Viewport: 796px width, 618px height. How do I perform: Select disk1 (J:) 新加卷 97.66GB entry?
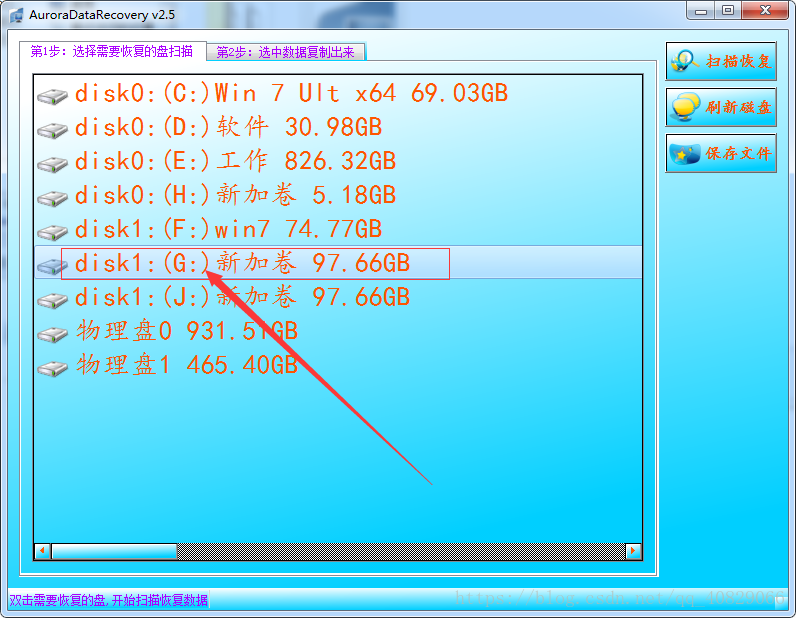(242, 297)
